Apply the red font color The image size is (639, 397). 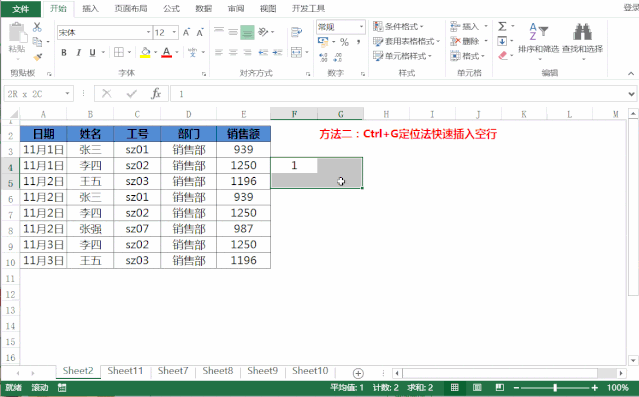coord(166,52)
